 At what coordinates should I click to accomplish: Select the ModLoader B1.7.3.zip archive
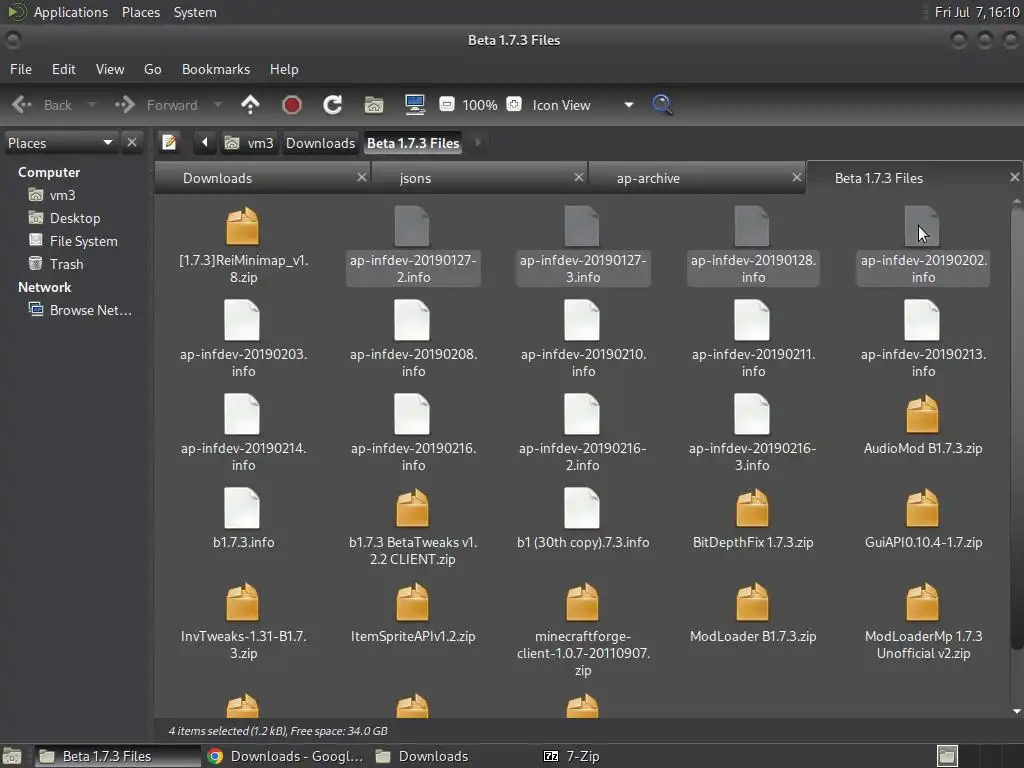pyautogui.click(x=752, y=613)
